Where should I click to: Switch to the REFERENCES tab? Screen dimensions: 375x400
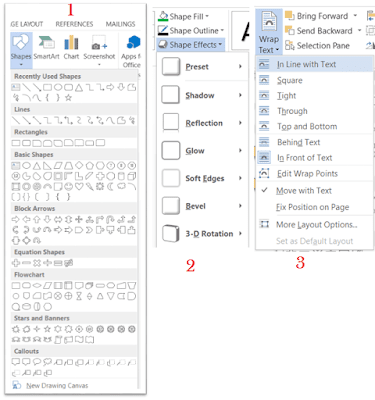click(x=74, y=24)
